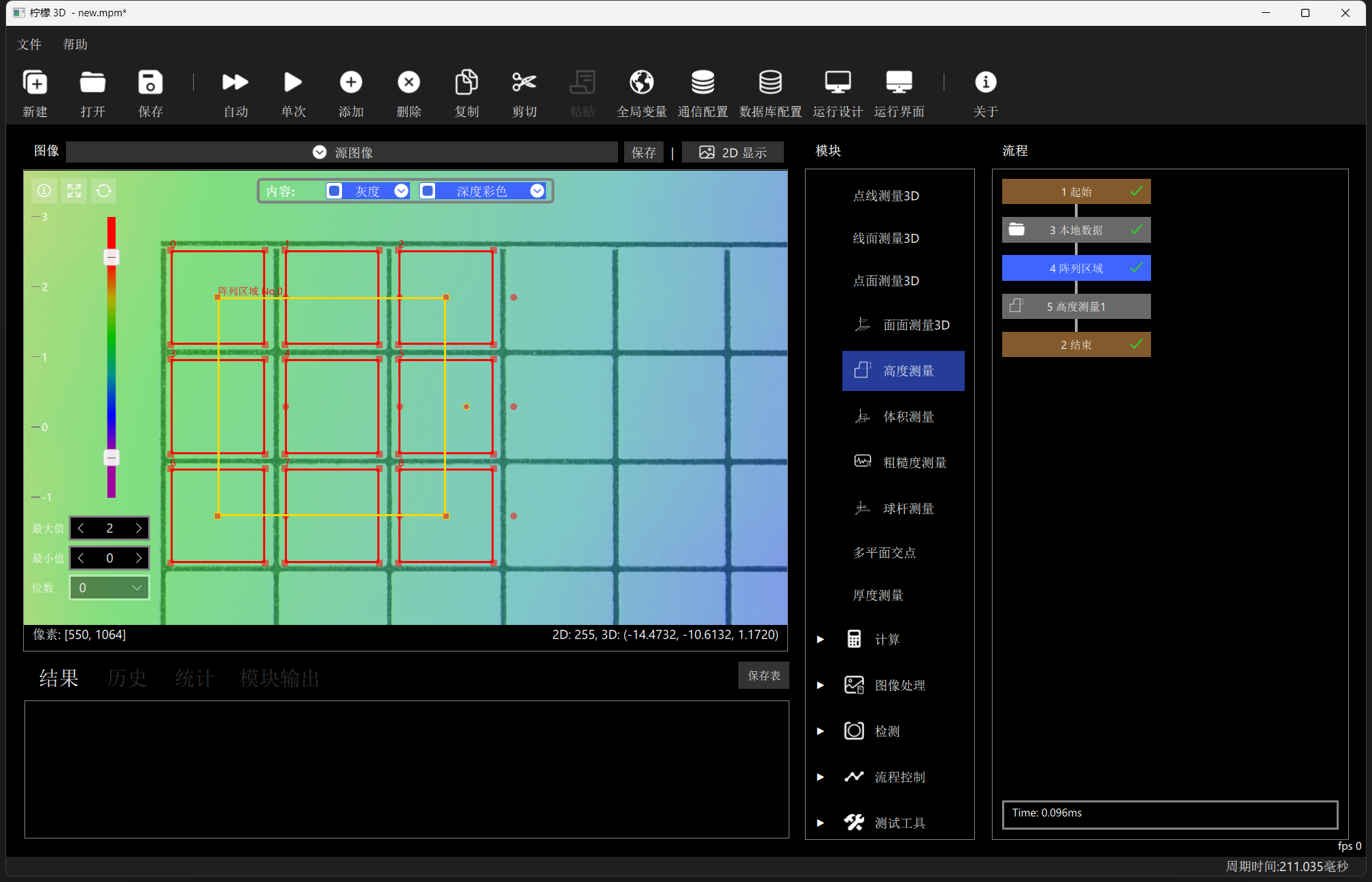Click the 复制 copy icon
Viewport: 1372px width, 882px height.
tap(466, 82)
